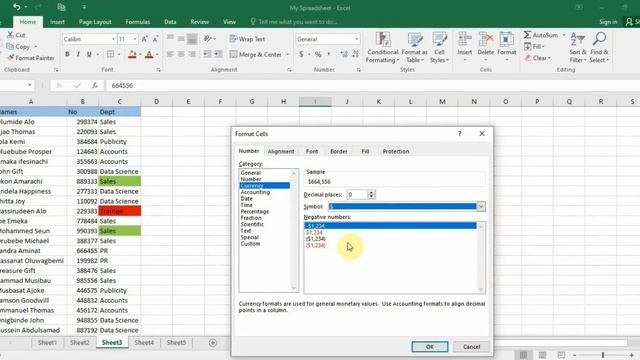Expand the Name Box dropdown arrow

coord(30,85)
